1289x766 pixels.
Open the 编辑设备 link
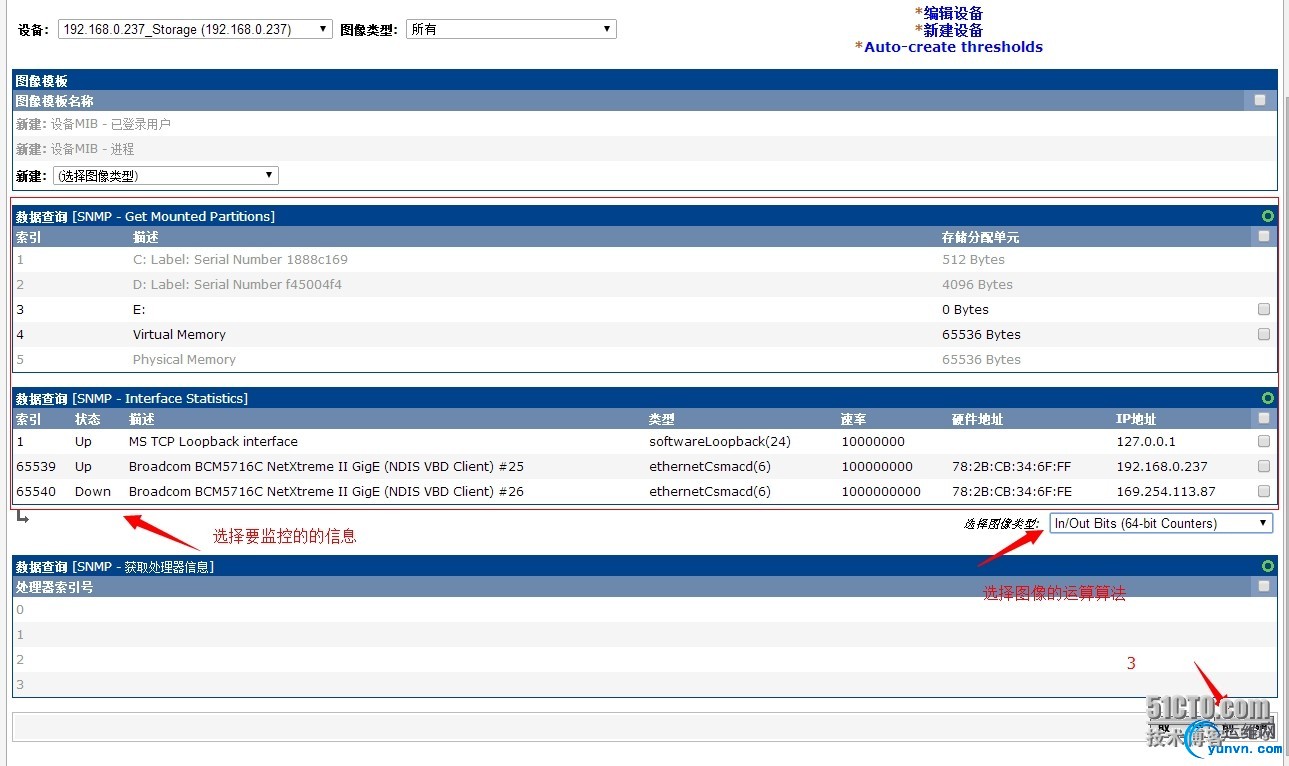click(953, 13)
